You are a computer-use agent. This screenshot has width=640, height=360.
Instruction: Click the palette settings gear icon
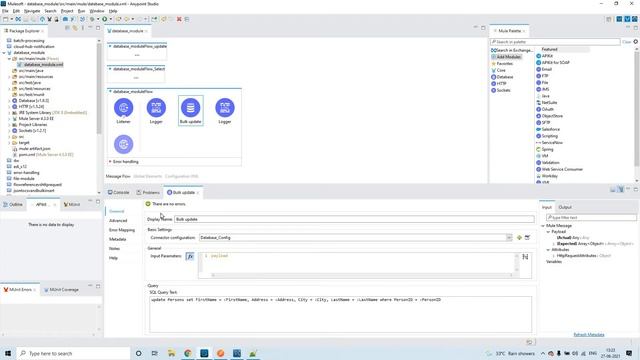coord(636,42)
